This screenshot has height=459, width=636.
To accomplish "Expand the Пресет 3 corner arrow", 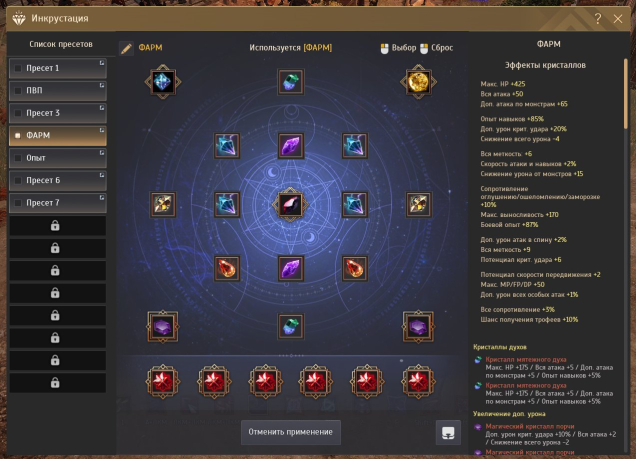I will click(102, 108).
